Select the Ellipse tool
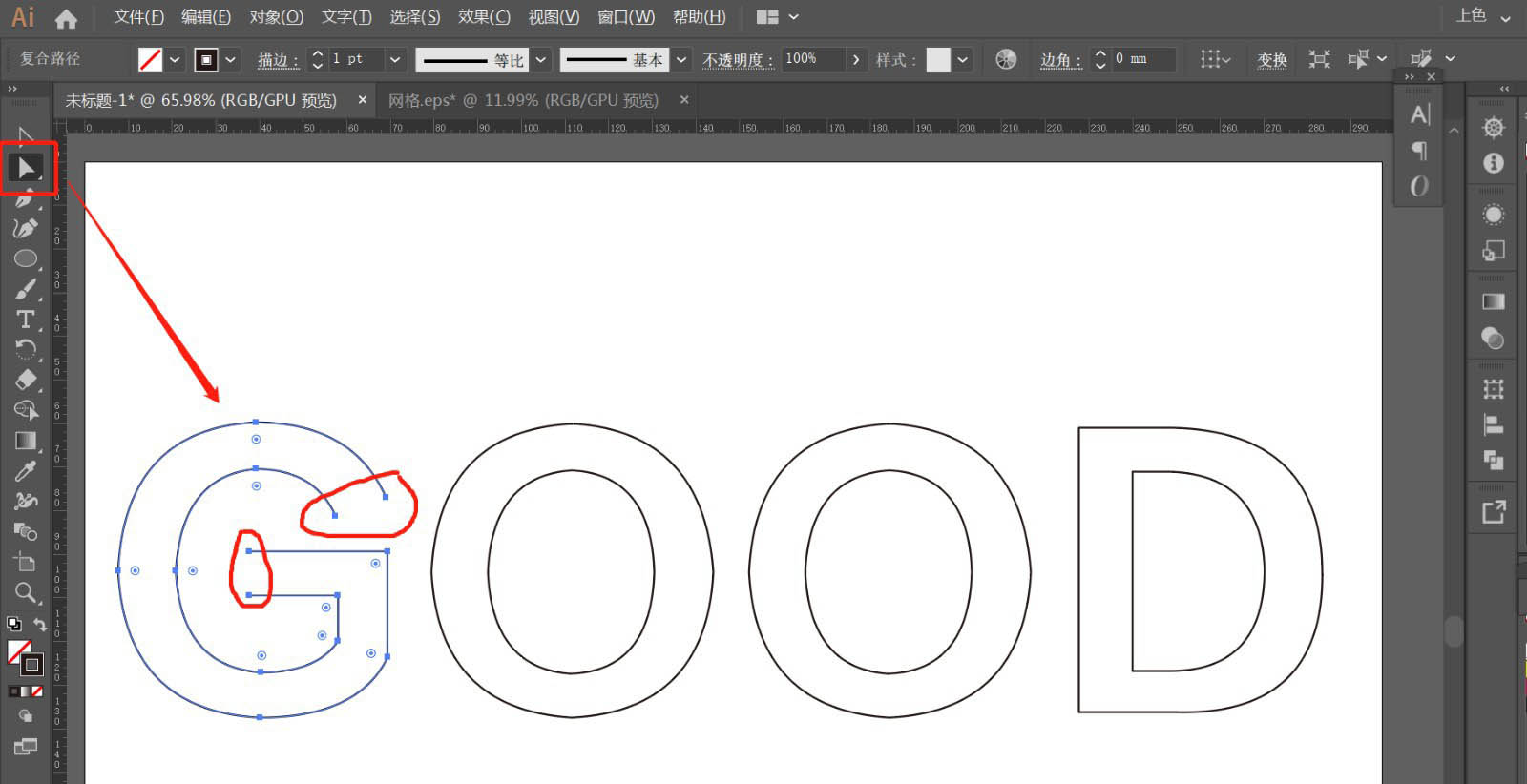This screenshot has width=1527, height=784. (26, 258)
